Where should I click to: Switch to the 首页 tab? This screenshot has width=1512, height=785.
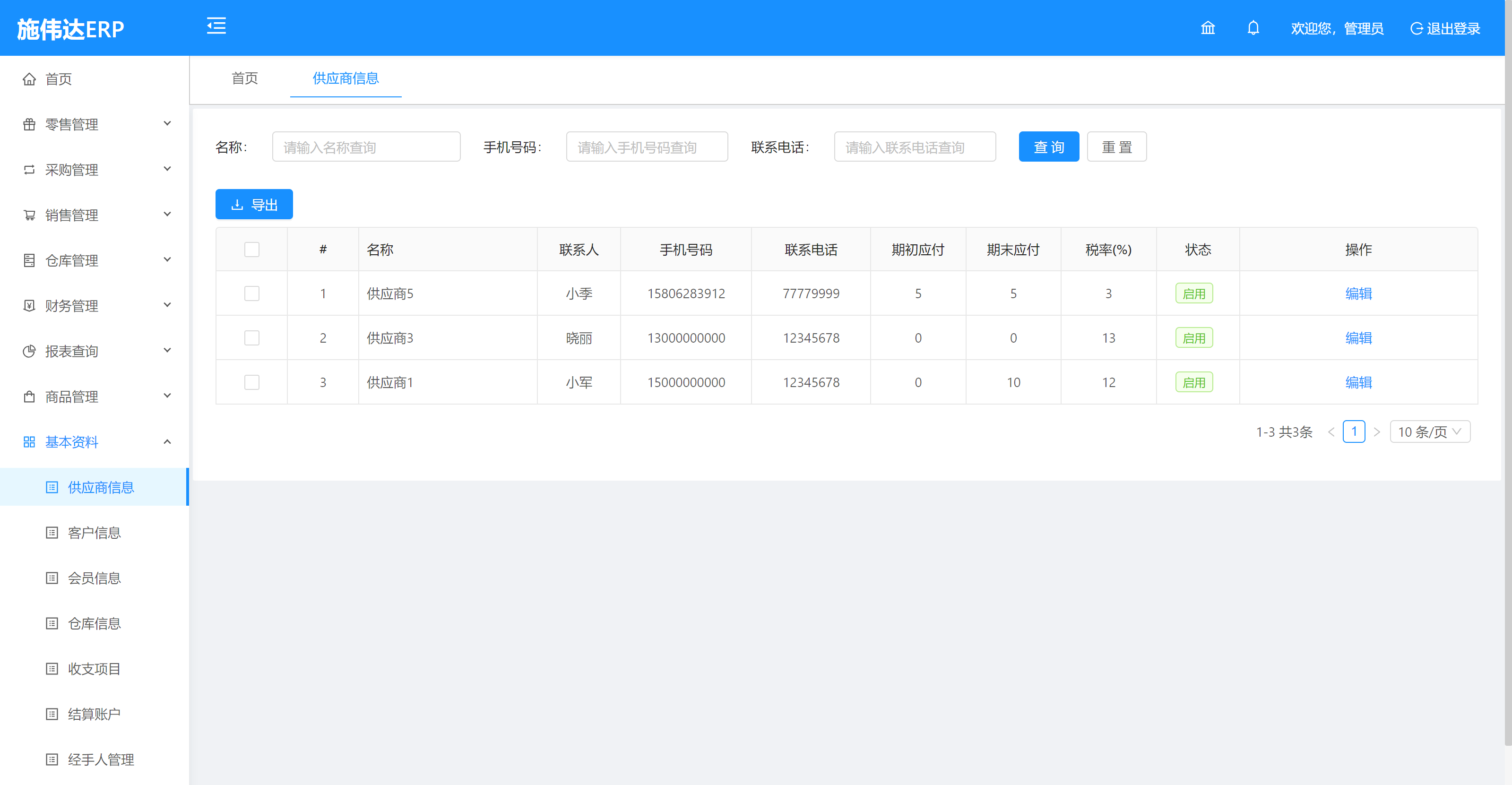(245, 78)
